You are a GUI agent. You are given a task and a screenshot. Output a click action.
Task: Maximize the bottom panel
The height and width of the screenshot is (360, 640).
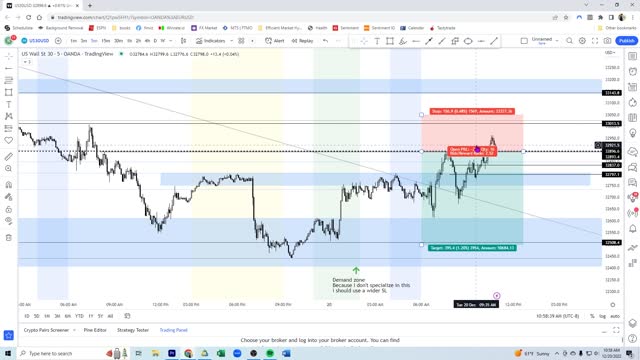pyautogui.click(x=616, y=330)
